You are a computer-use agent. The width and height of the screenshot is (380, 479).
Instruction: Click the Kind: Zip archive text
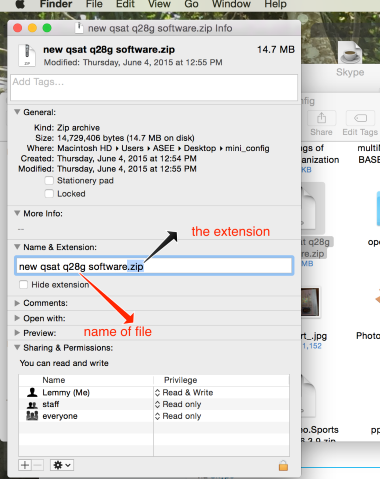point(67,128)
